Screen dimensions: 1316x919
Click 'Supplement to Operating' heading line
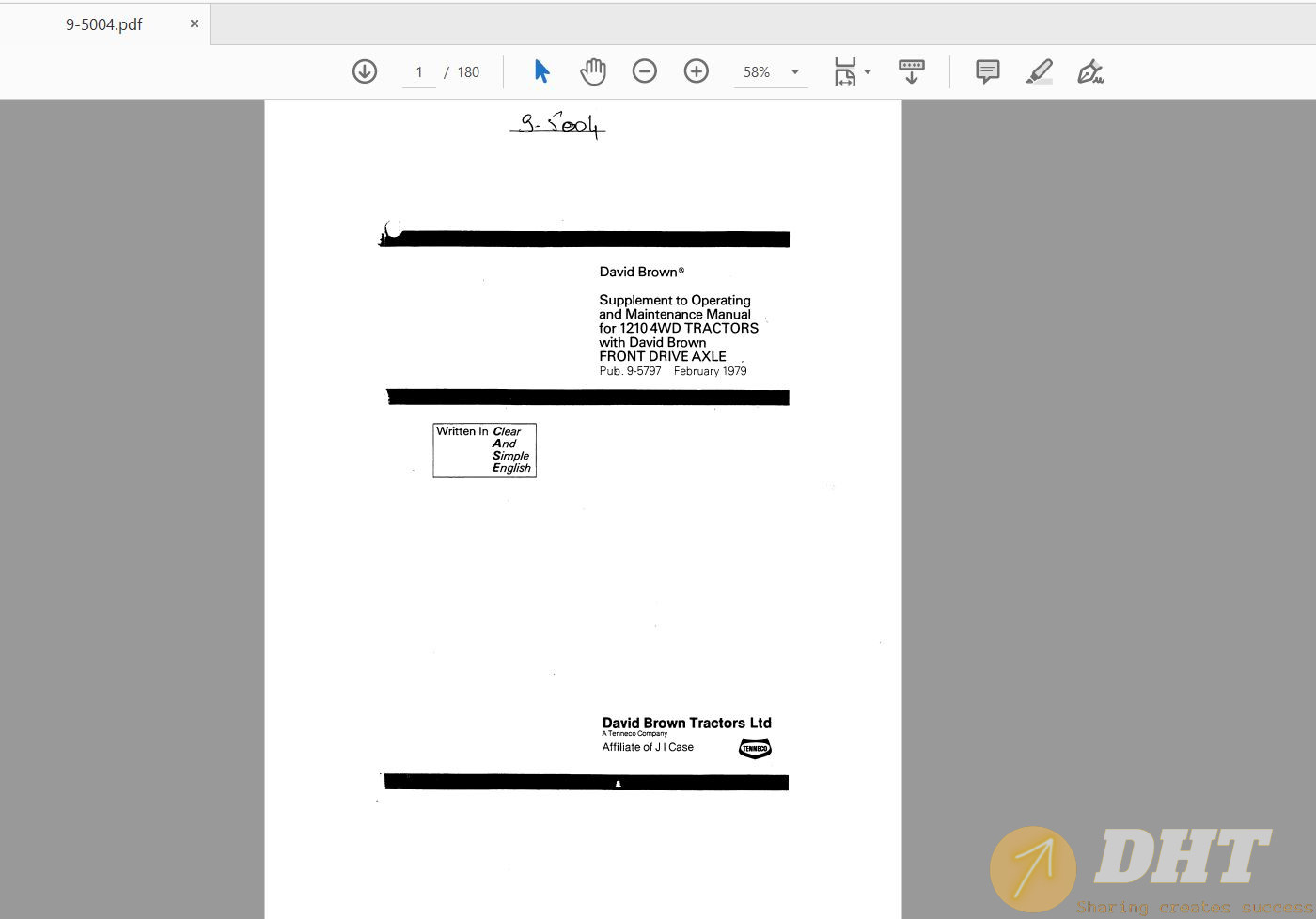tap(675, 300)
